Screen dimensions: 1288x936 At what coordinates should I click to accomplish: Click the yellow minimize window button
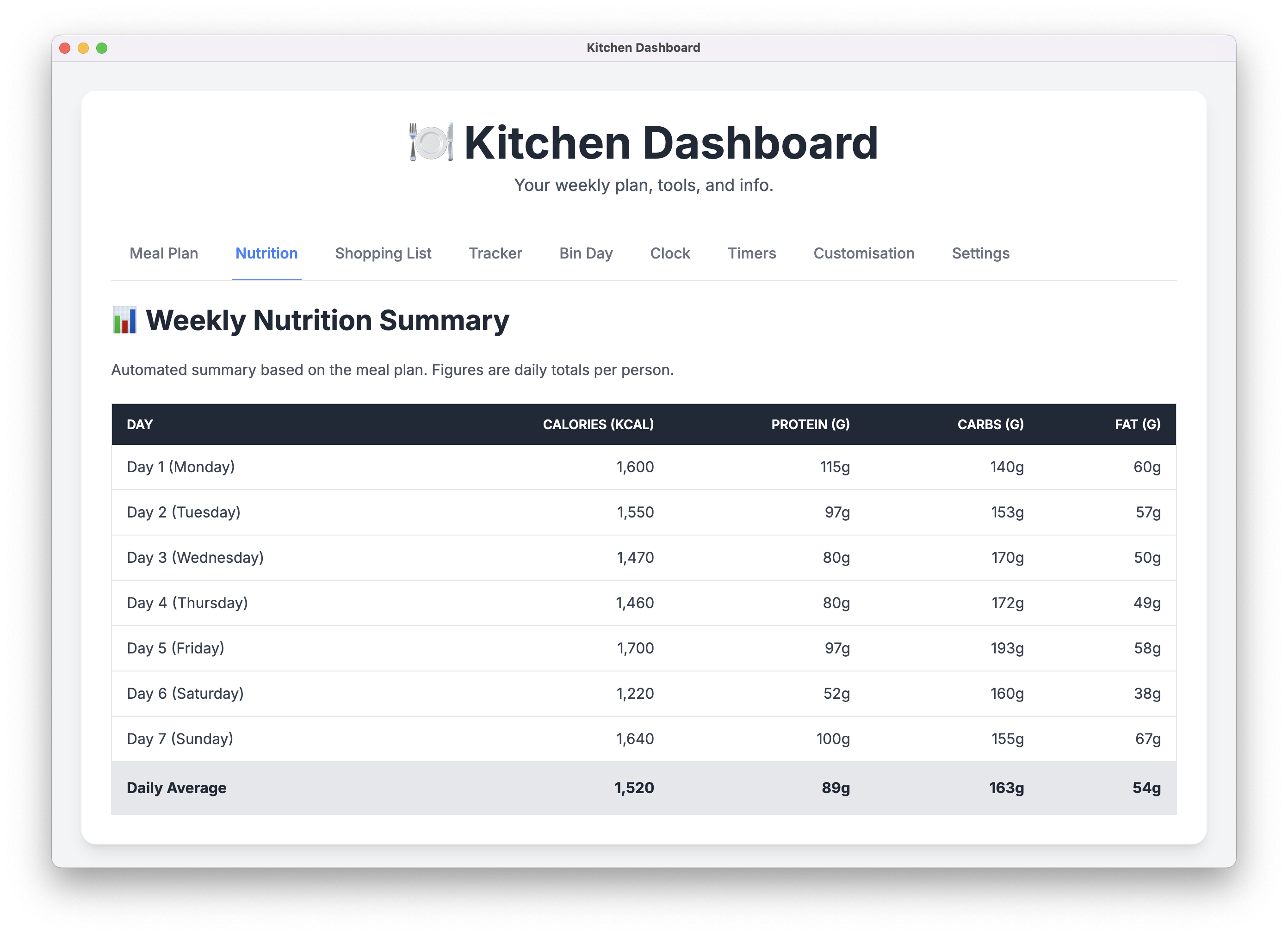pos(83,48)
